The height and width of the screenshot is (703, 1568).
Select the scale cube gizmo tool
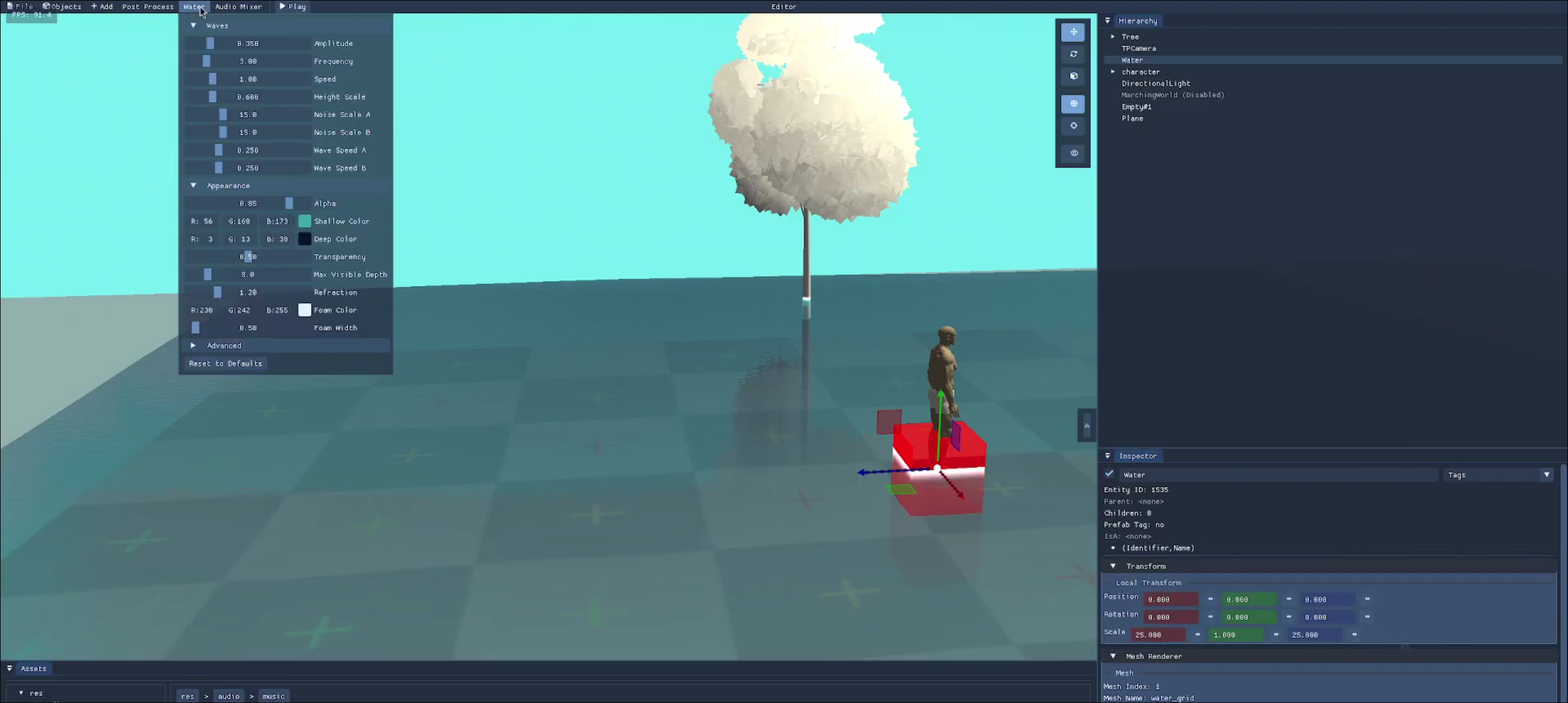(1073, 76)
